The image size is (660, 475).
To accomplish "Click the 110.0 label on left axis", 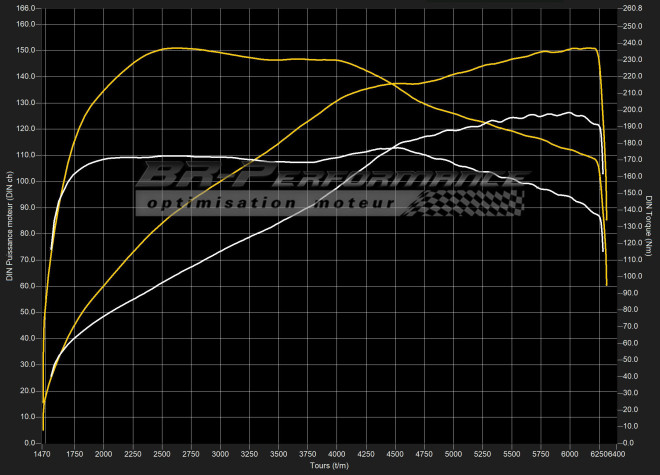I will click(x=26, y=155).
